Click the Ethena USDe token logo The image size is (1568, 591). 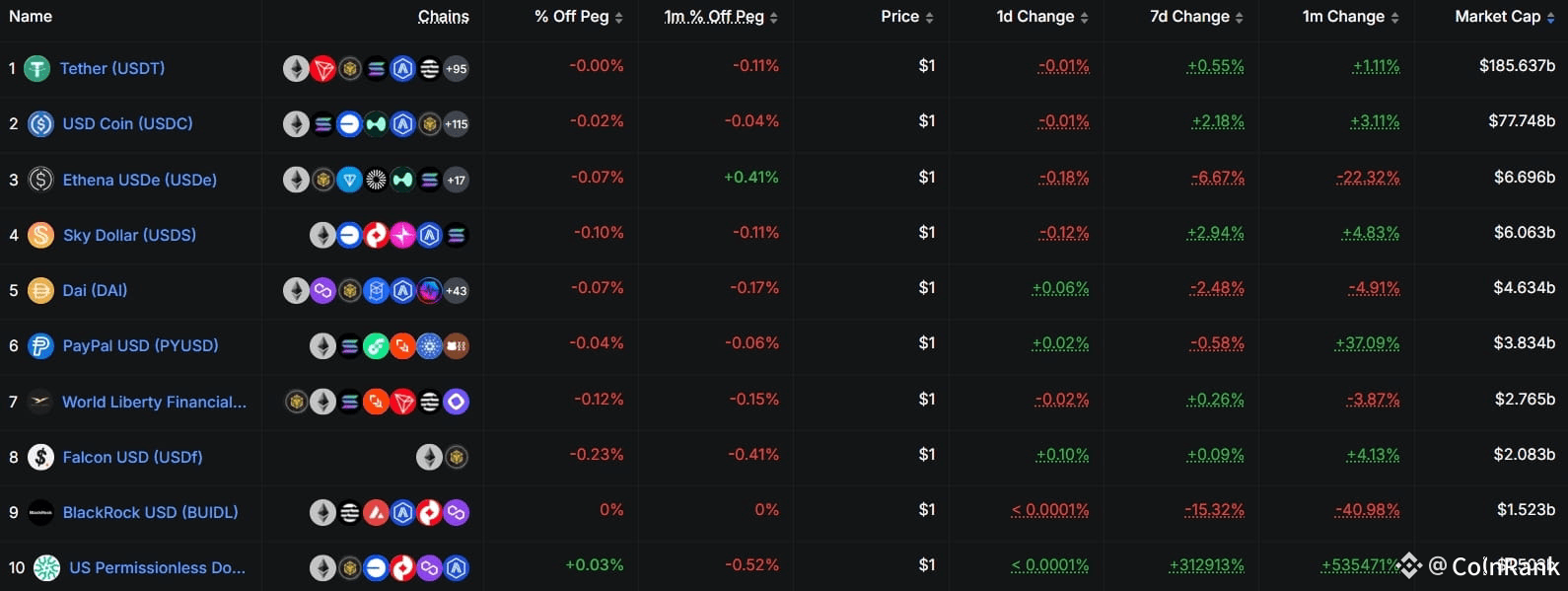pyautogui.click(x=40, y=180)
